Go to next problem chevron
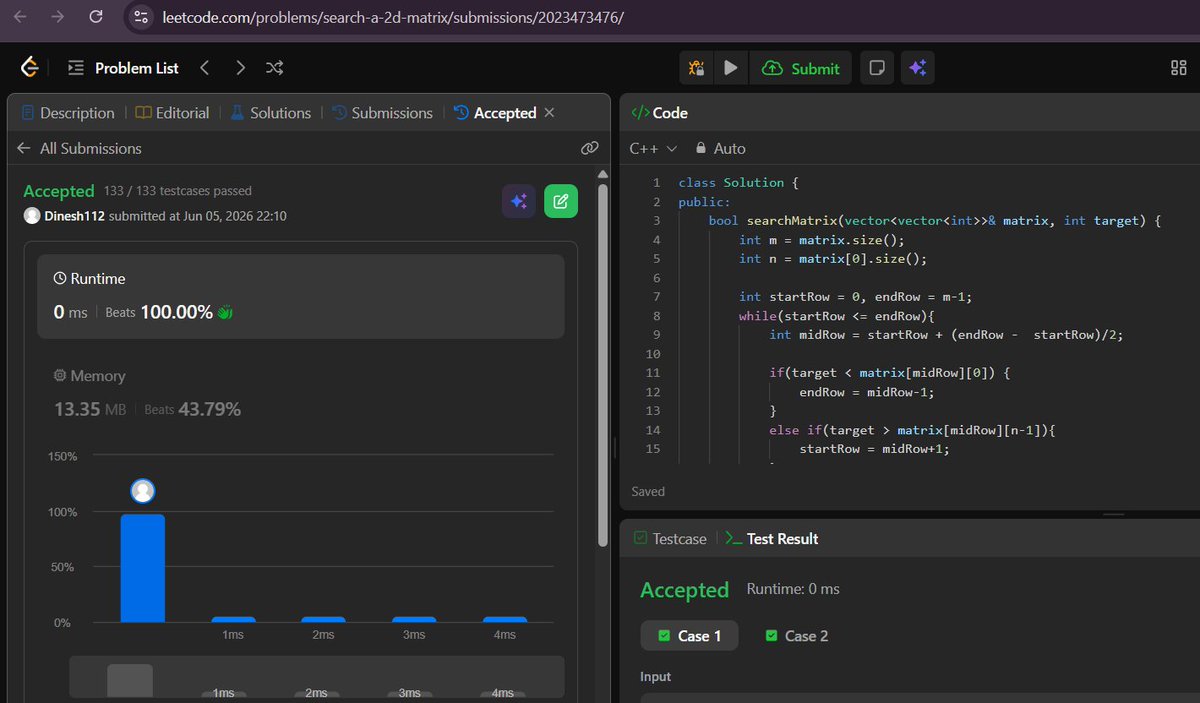Screen dimensions: 1200x703 pos(240,68)
